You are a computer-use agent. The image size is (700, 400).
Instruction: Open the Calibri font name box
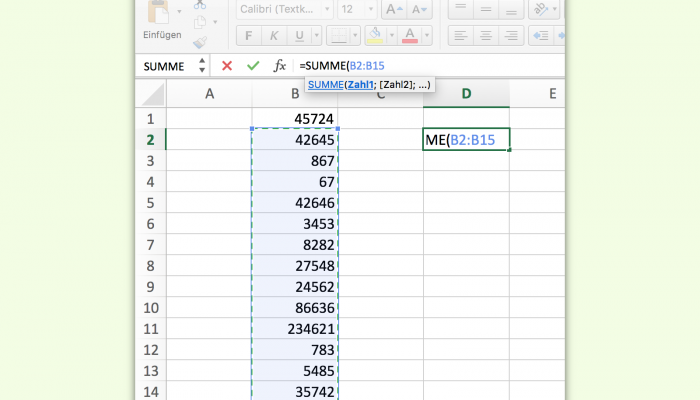tap(284, 9)
